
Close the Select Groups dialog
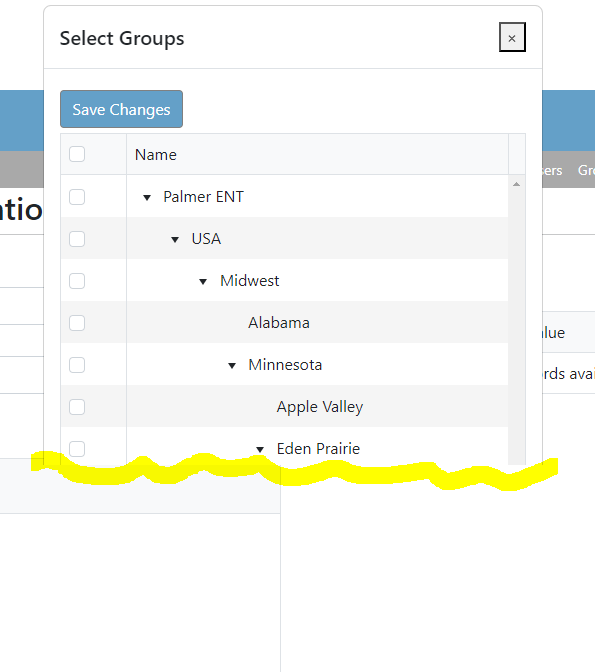(512, 37)
